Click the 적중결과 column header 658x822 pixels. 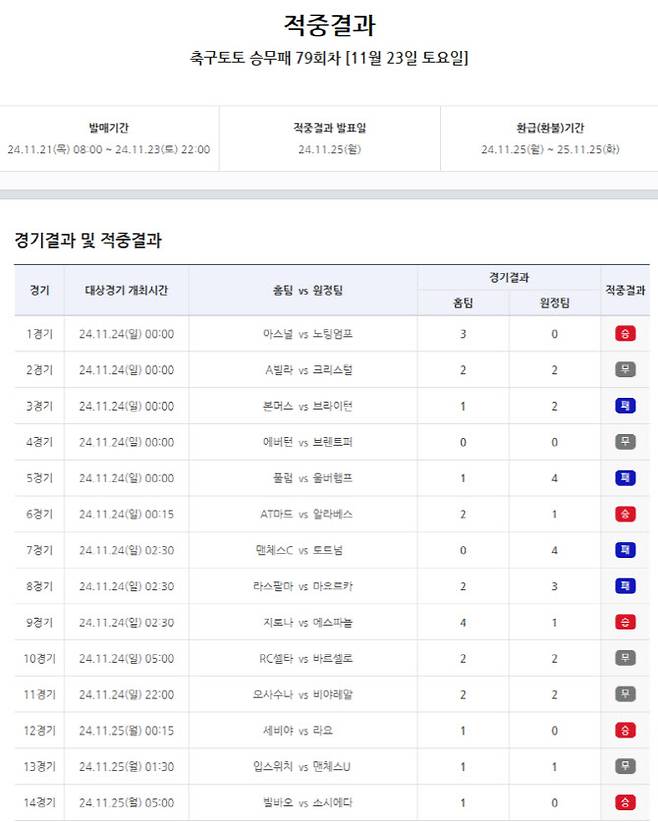pyautogui.click(x=625, y=290)
